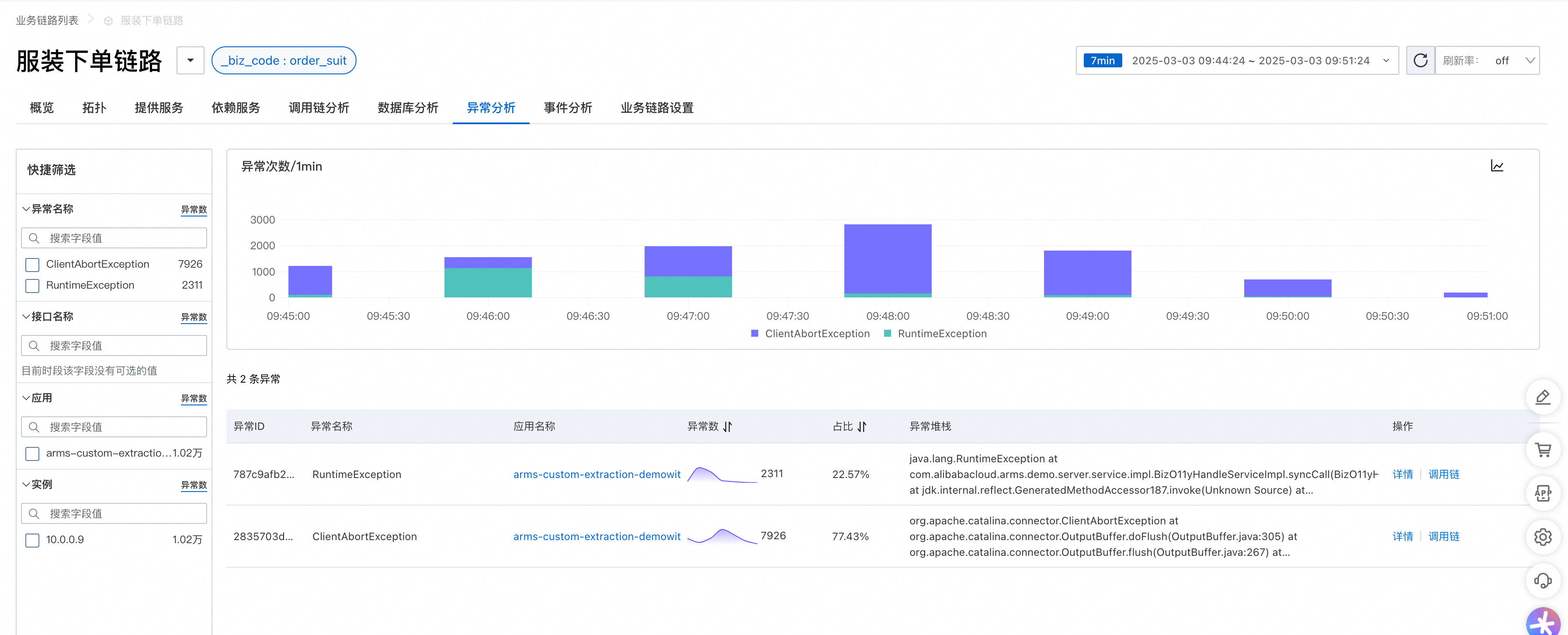Sort by 占比 column sort icon
The image size is (1568, 635).
(x=861, y=426)
